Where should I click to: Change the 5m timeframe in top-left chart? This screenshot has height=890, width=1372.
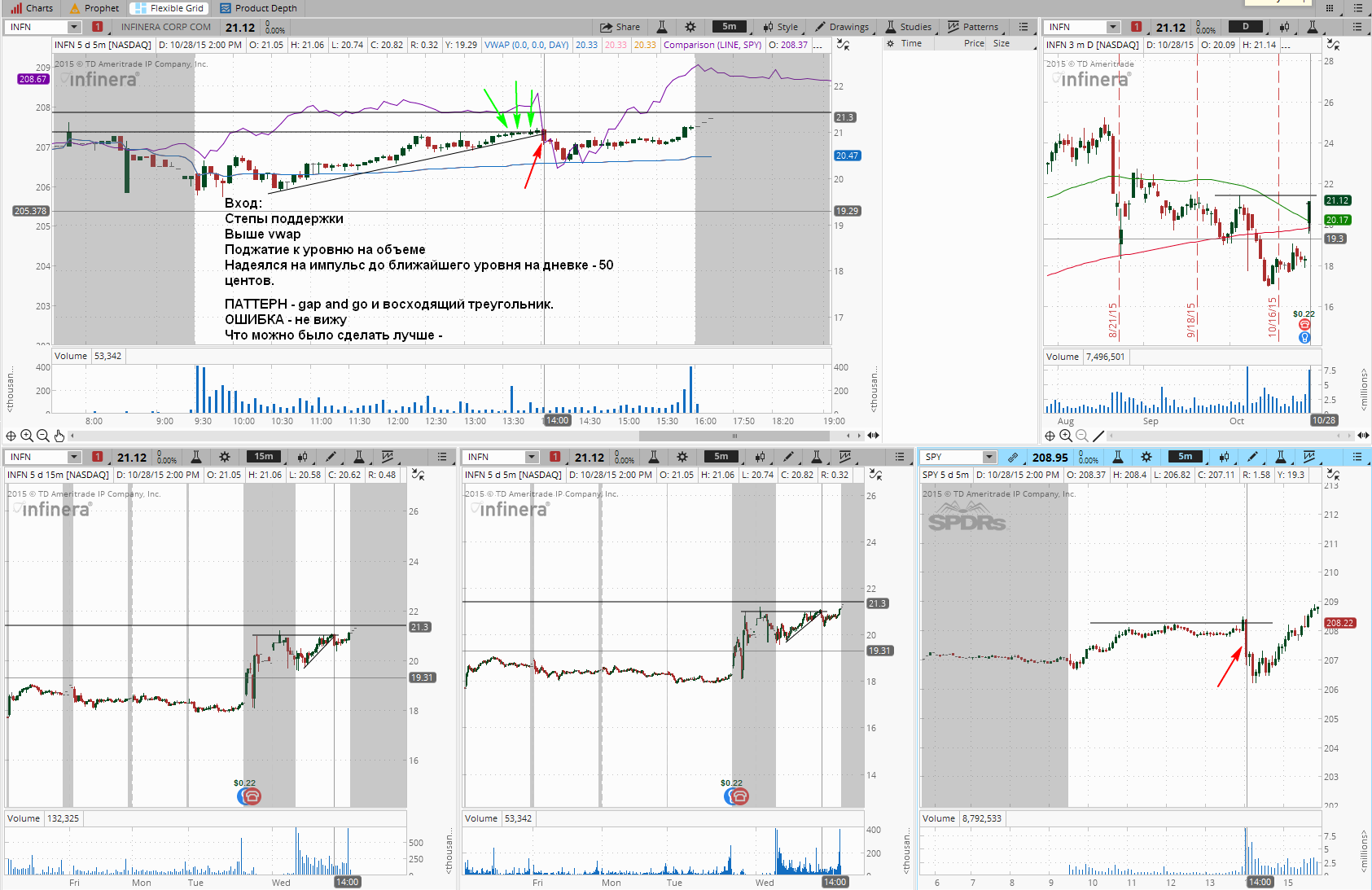(x=729, y=27)
